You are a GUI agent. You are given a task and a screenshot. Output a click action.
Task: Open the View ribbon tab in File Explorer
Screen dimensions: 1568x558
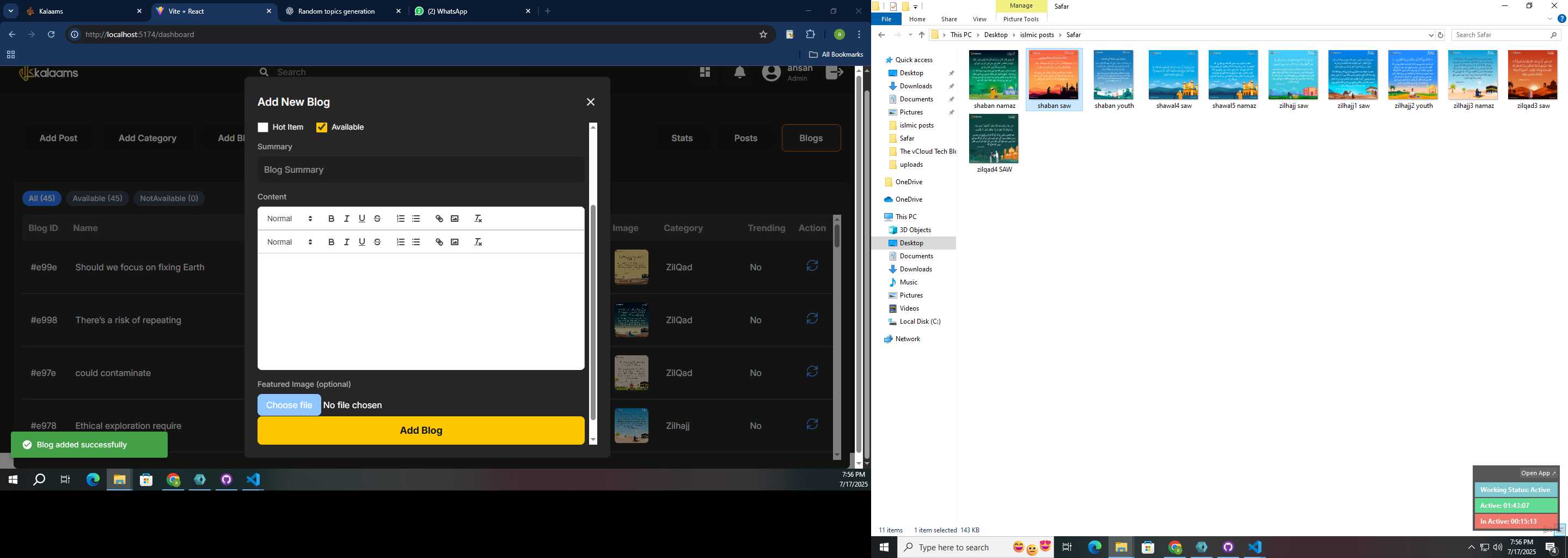tap(979, 19)
